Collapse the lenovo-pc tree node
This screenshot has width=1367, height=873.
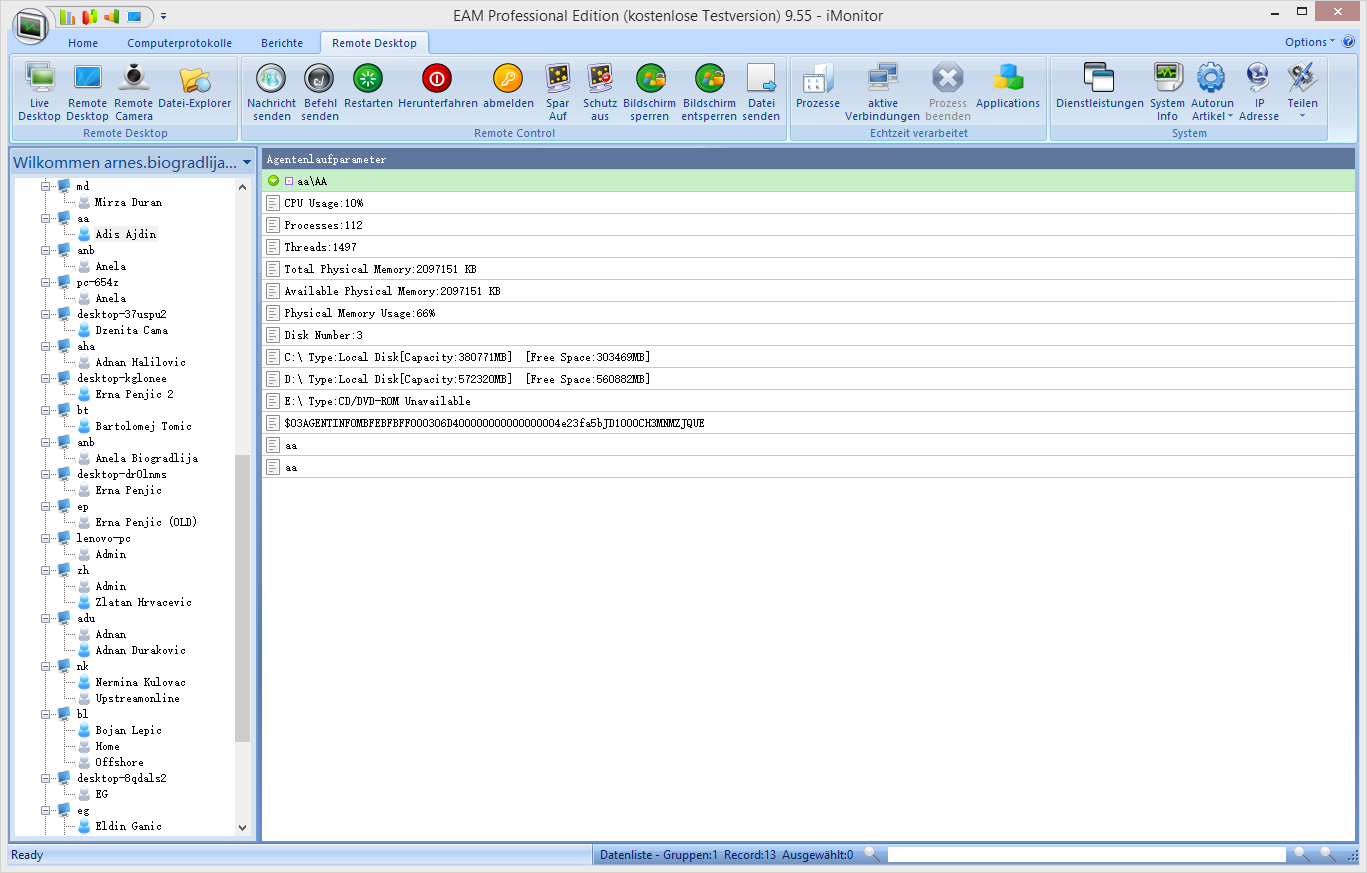[x=45, y=538]
